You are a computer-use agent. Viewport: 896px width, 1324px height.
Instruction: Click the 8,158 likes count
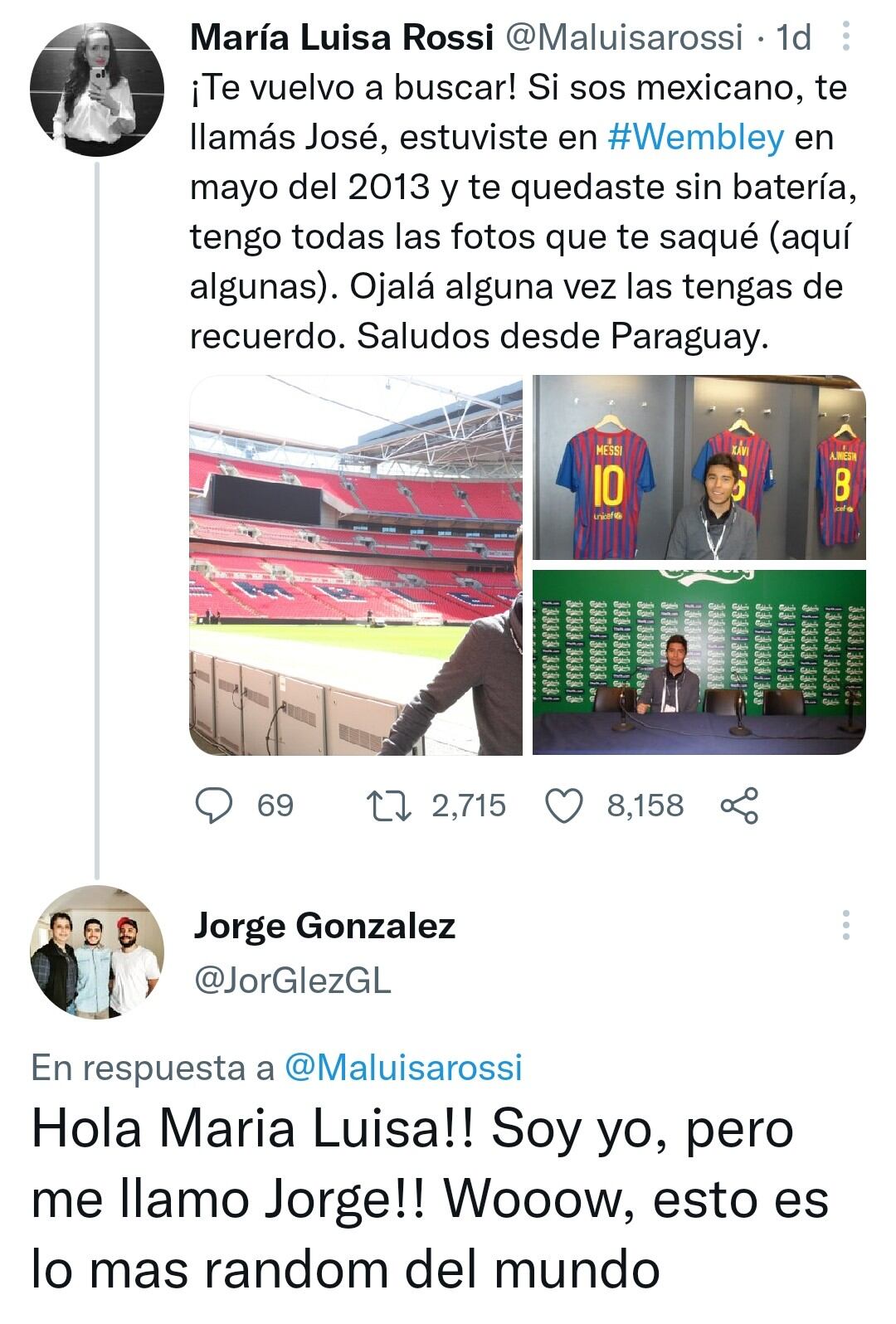tap(645, 806)
